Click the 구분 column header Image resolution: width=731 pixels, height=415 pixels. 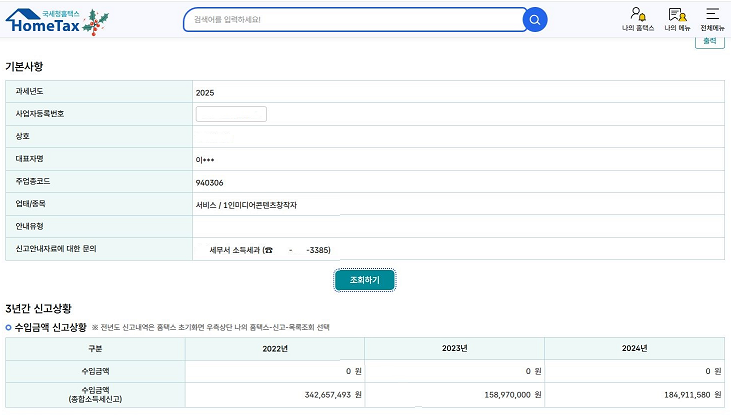(95, 349)
